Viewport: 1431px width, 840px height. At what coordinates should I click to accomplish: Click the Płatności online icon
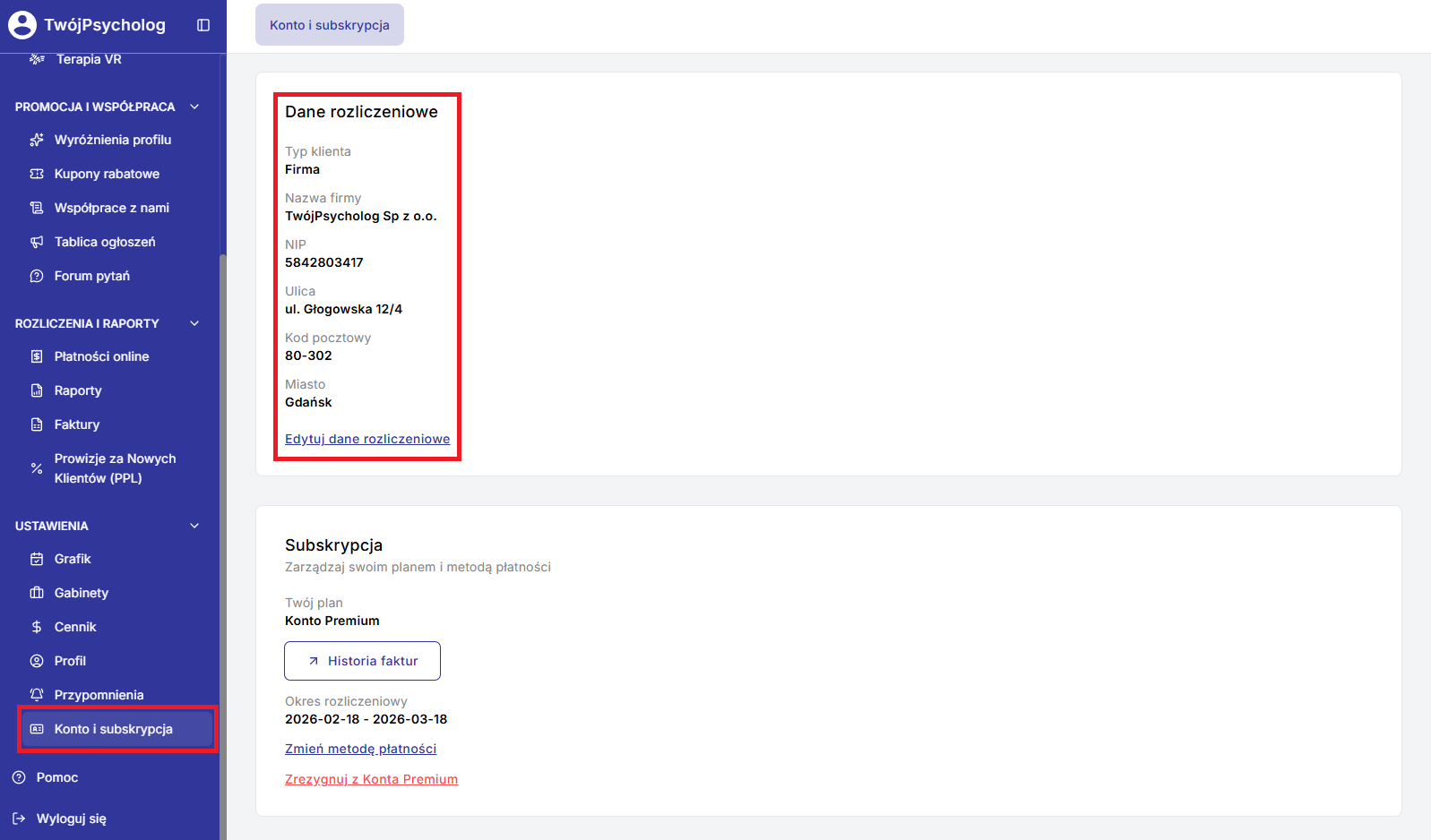point(37,356)
